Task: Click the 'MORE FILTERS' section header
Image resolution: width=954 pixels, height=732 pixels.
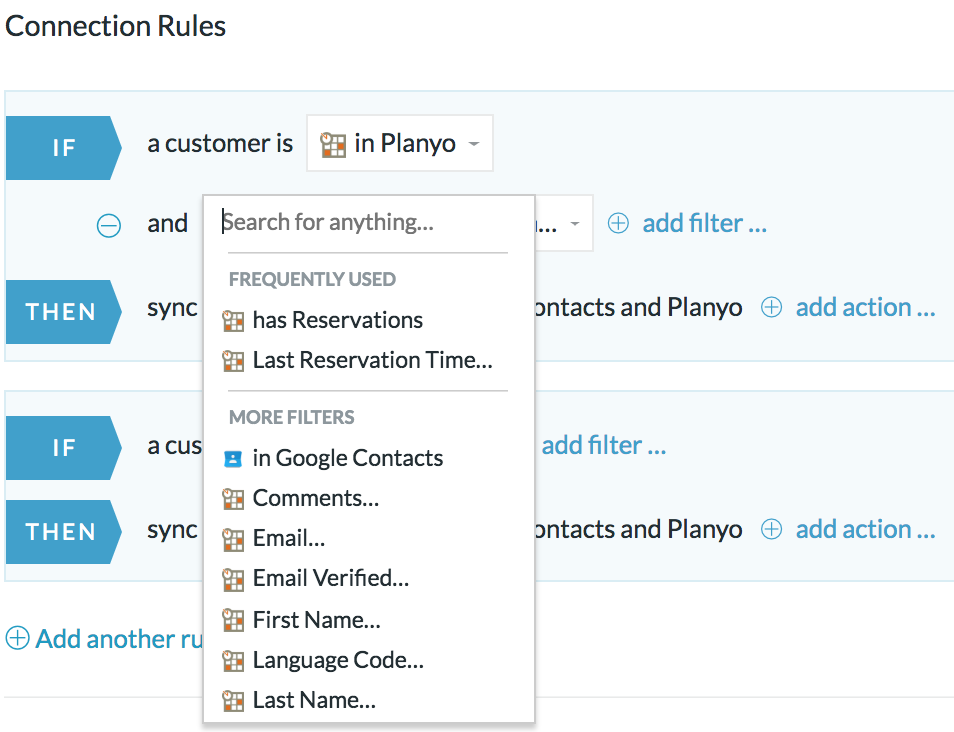Action: tap(291, 417)
